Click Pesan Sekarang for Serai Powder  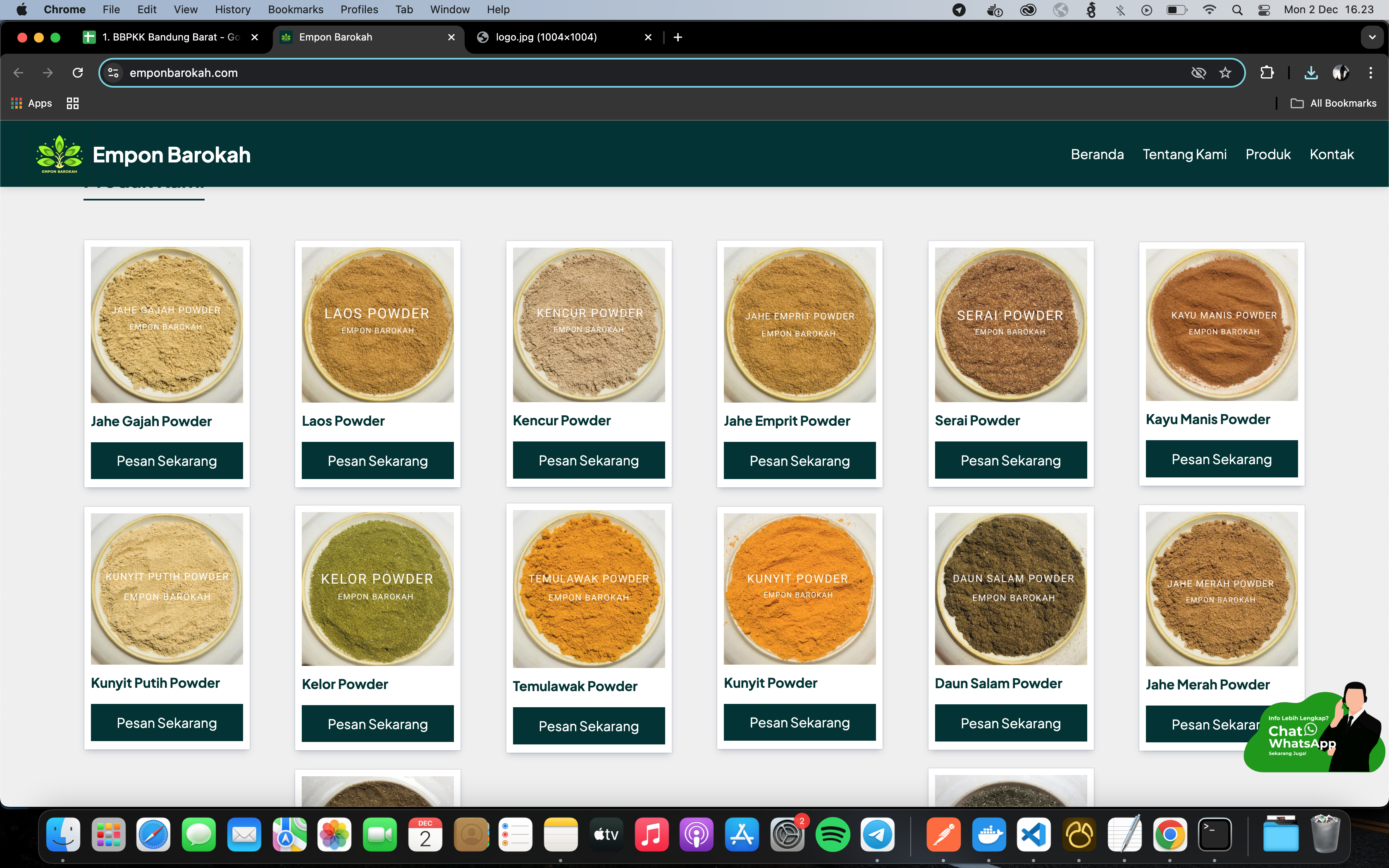(1011, 460)
